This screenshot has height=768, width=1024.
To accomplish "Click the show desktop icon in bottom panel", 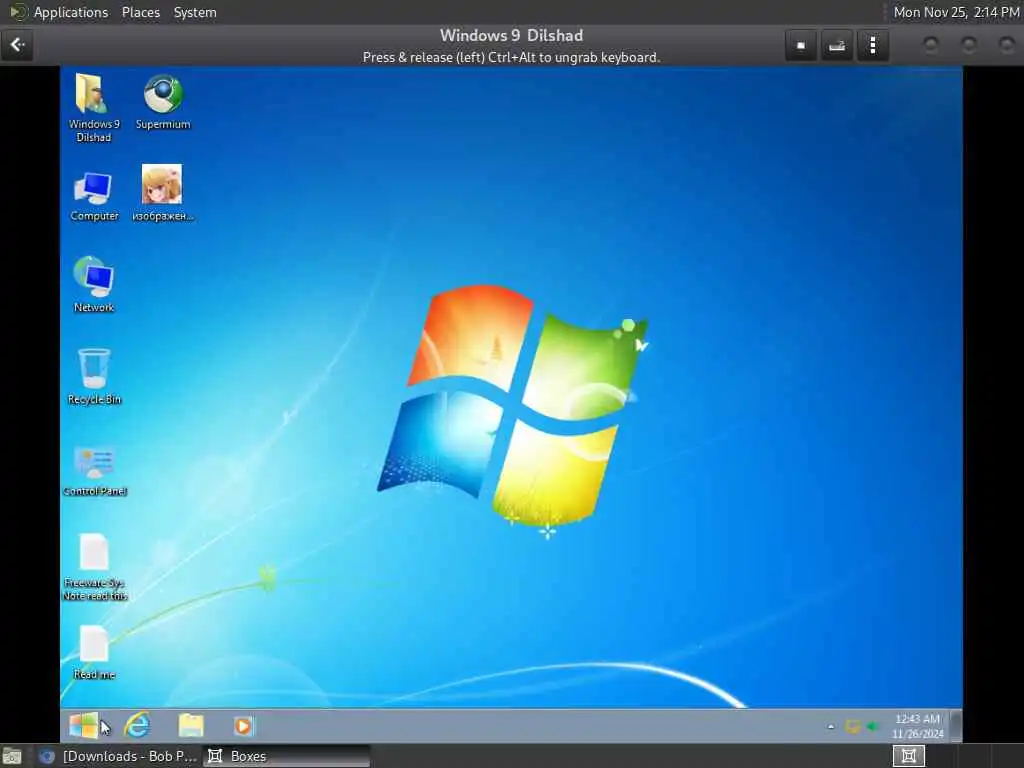I will (x=12, y=756).
